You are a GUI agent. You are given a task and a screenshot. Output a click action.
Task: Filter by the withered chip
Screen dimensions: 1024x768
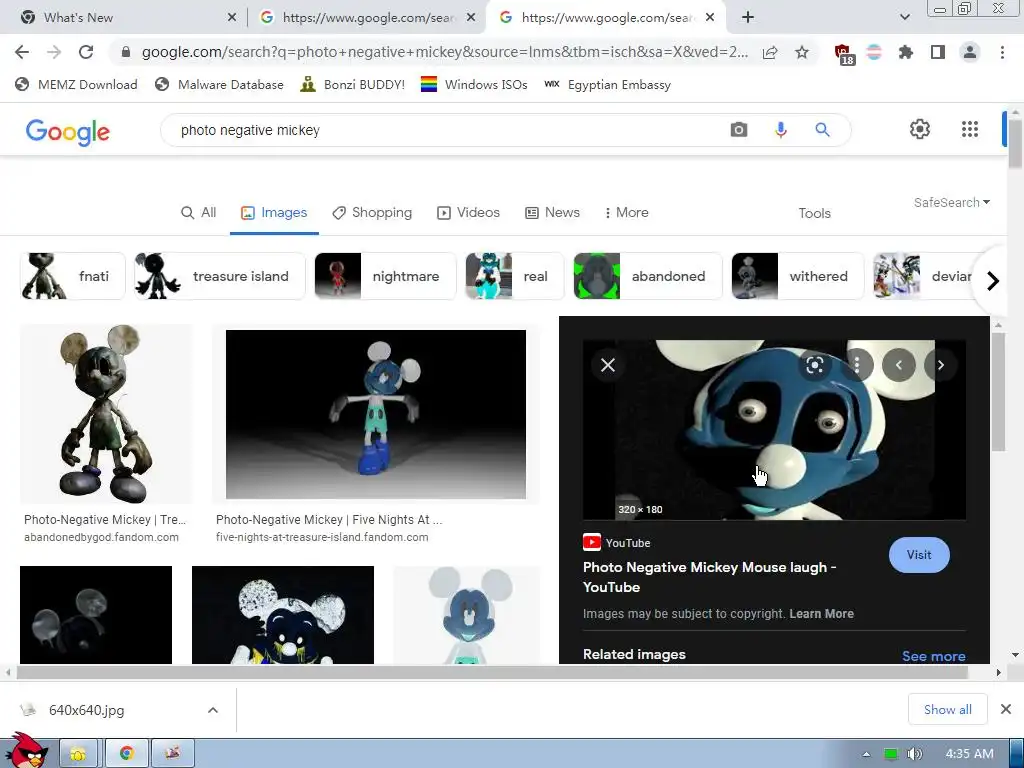click(797, 276)
